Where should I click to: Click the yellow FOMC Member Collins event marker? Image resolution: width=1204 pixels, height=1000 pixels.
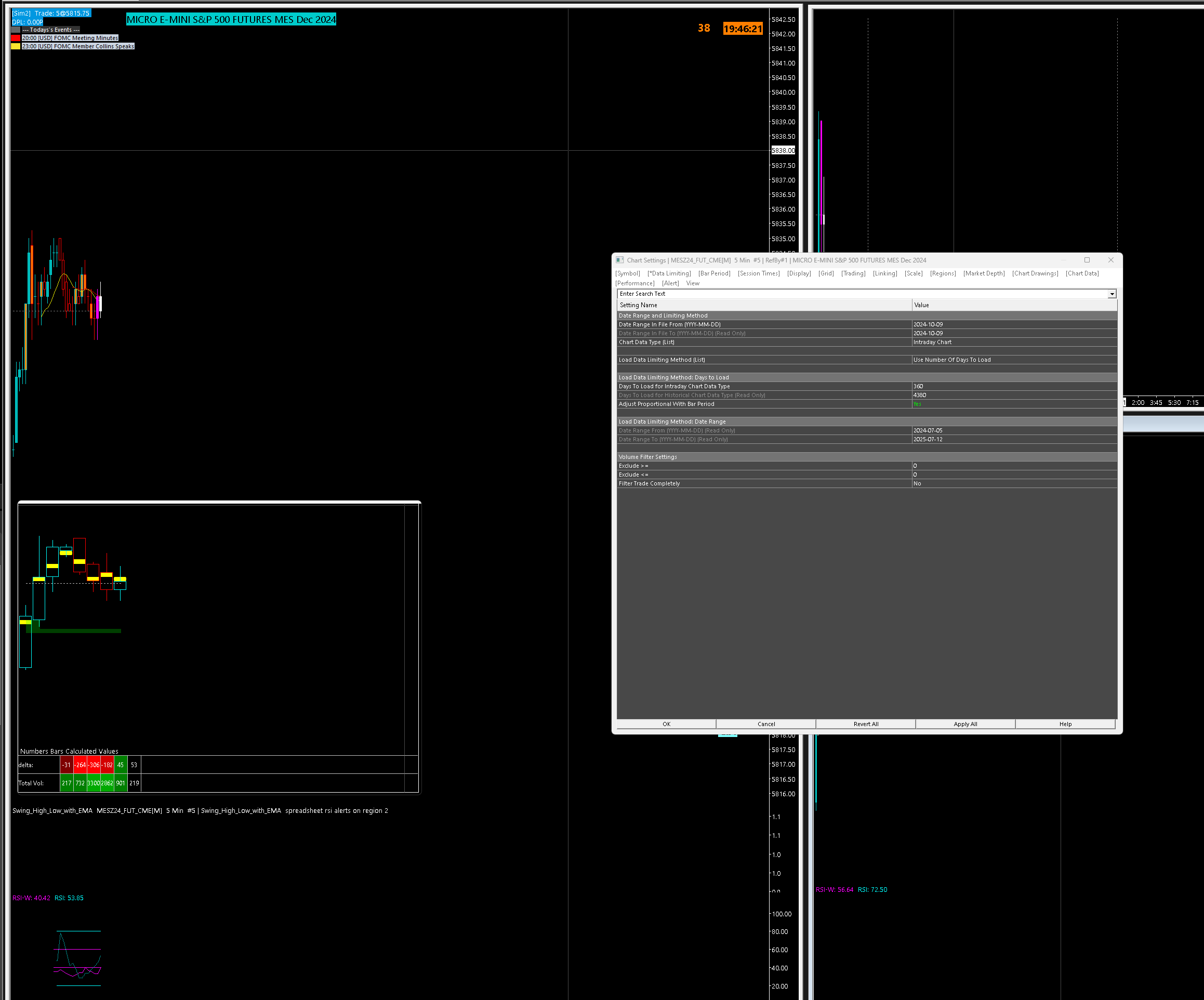click(x=16, y=46)
